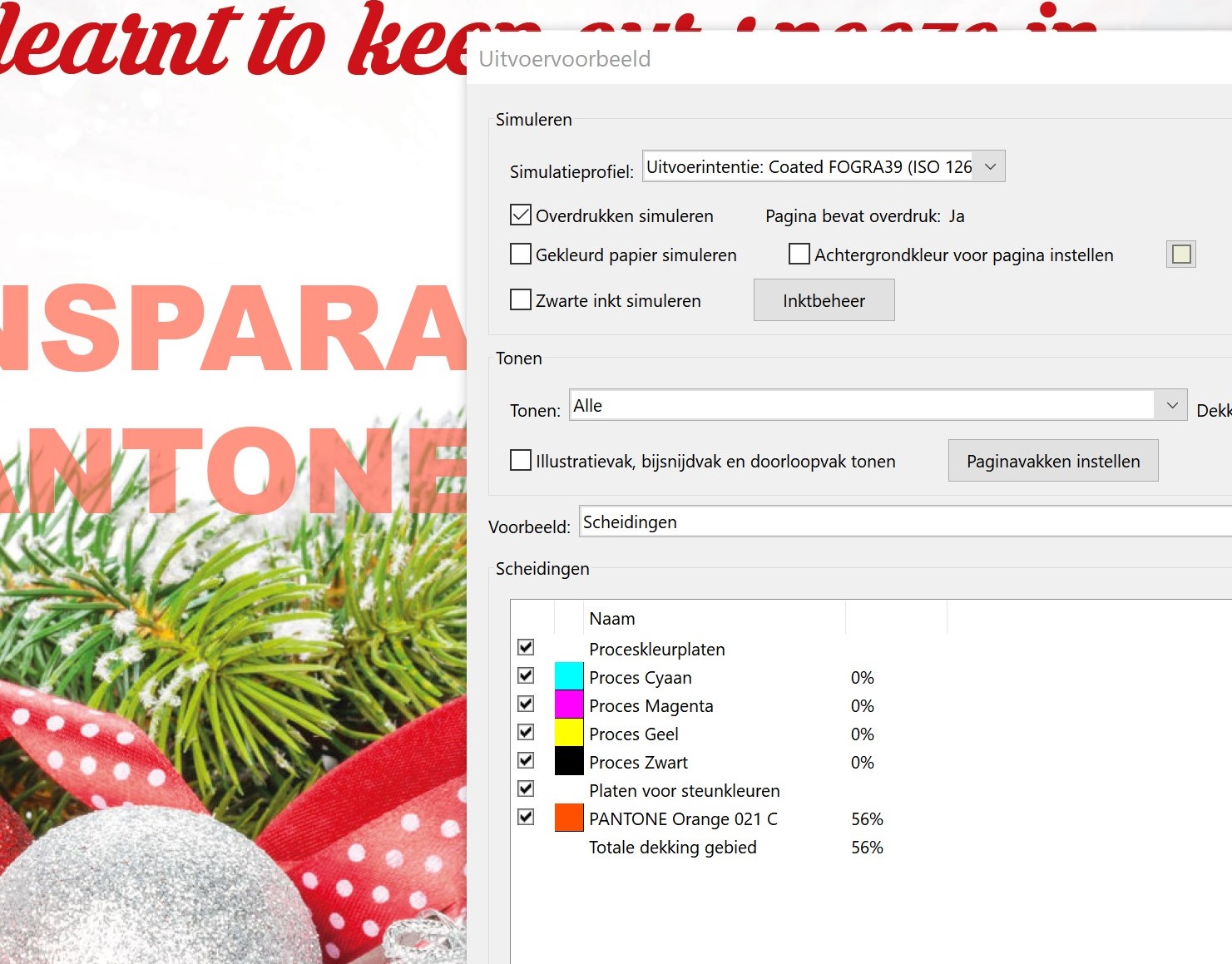
Task: Click the Uitvoervoorbeeld dialog title
Action: [x=565, y=59]
